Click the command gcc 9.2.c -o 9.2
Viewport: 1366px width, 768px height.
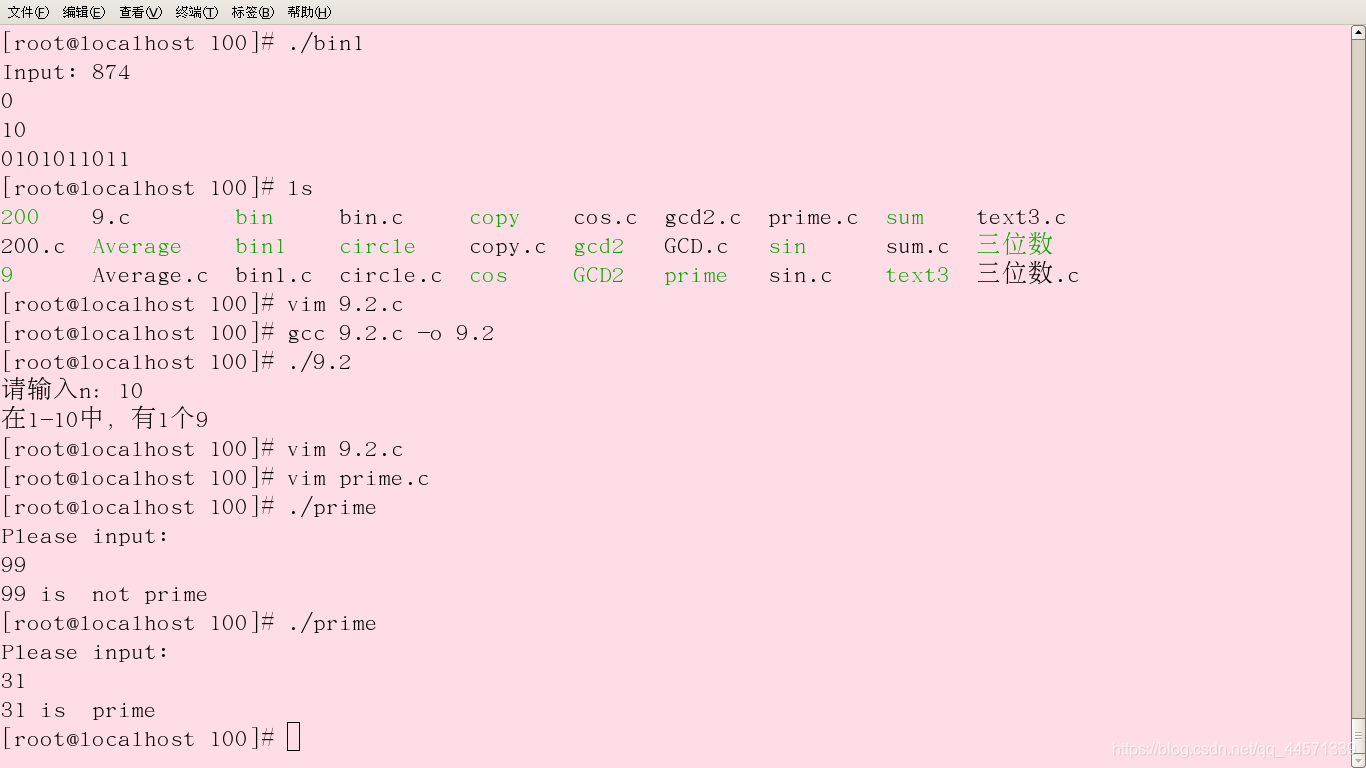pyautogui.click(x=391, y=334)
